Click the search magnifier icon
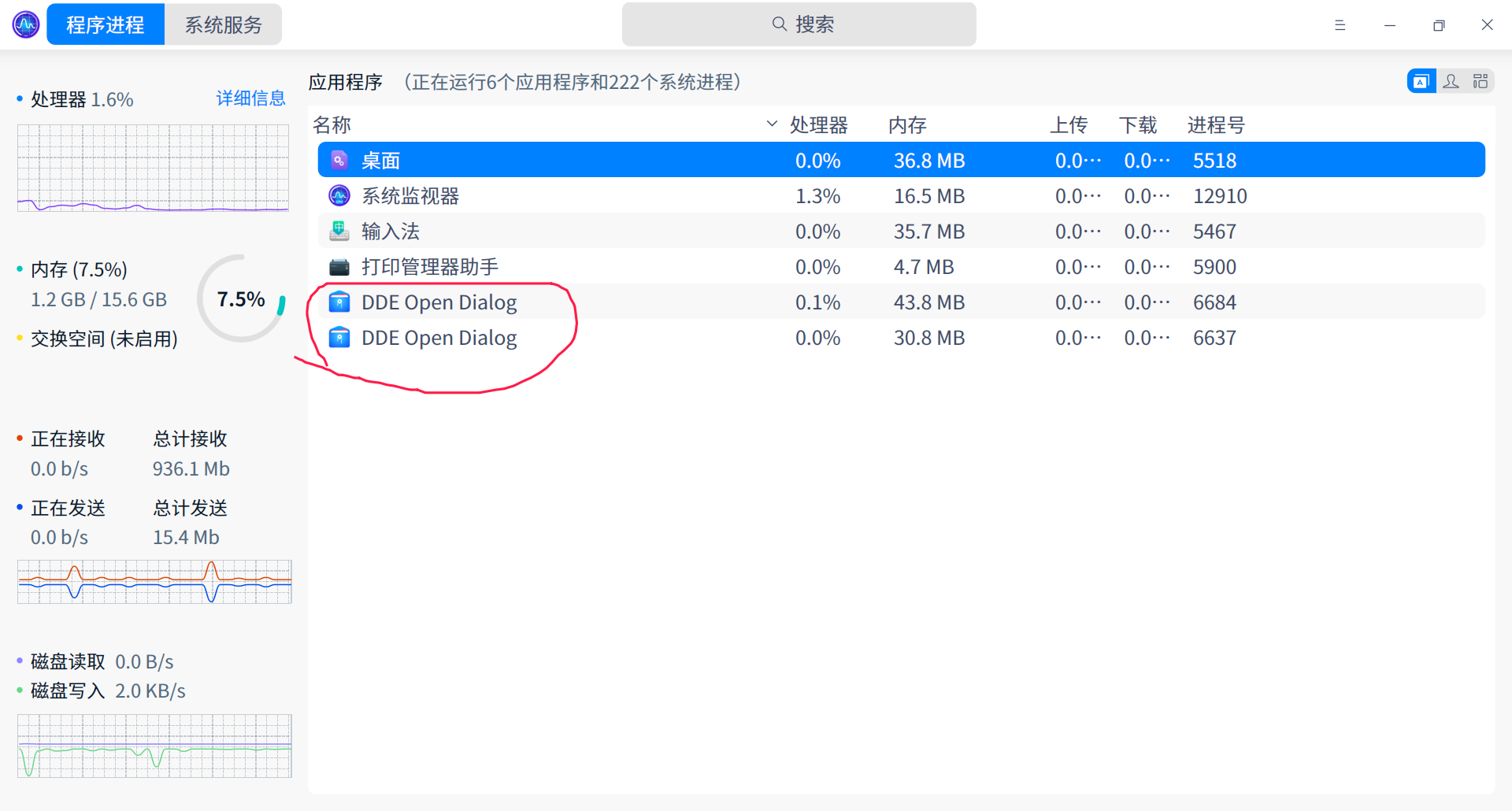Viewport: 1512px width, 811px height. (x=778, y=24)
